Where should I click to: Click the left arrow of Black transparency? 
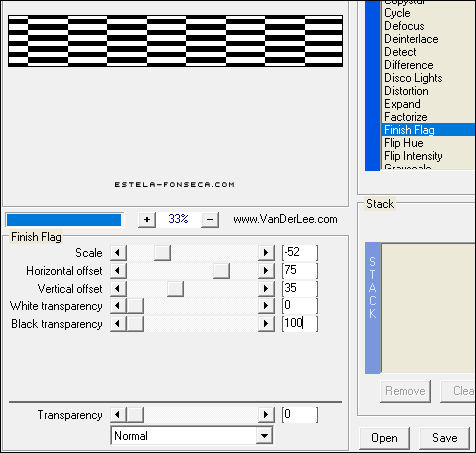click(x=118, y=324)
